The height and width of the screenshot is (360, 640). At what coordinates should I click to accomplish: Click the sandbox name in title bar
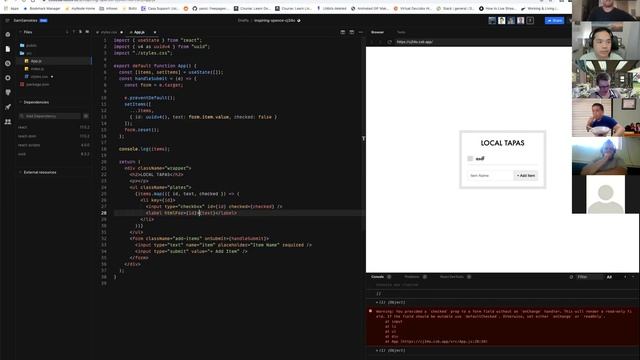coord(275,20)
